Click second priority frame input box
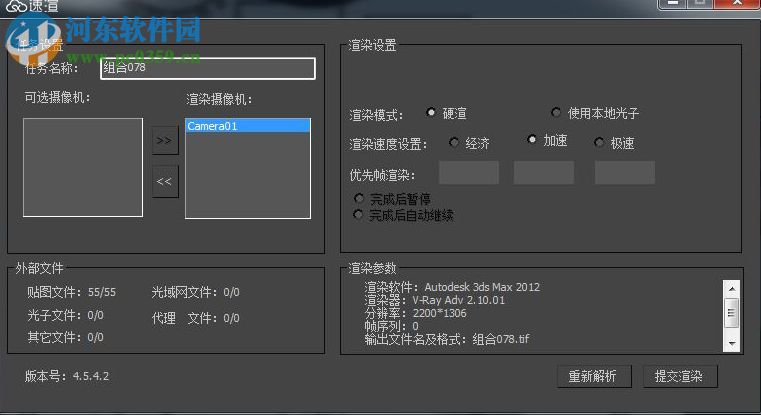The height and width of the screenshot is (416, 761). tap(544, 173)
